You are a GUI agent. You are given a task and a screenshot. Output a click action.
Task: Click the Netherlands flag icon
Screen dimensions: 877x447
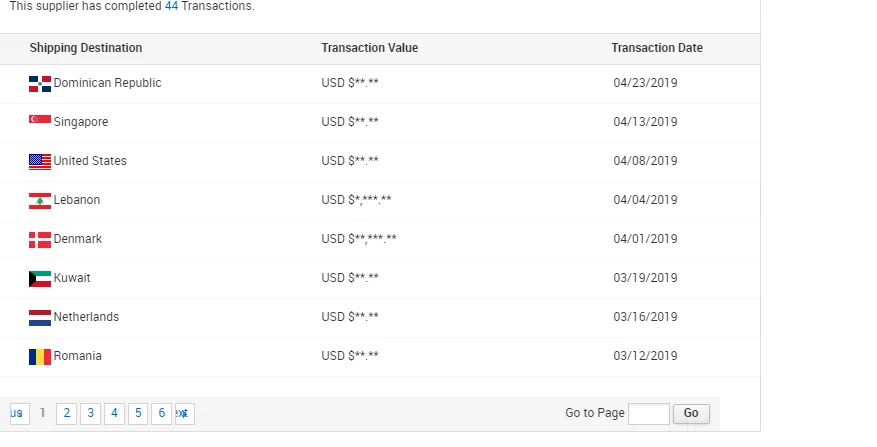(40, 317)
